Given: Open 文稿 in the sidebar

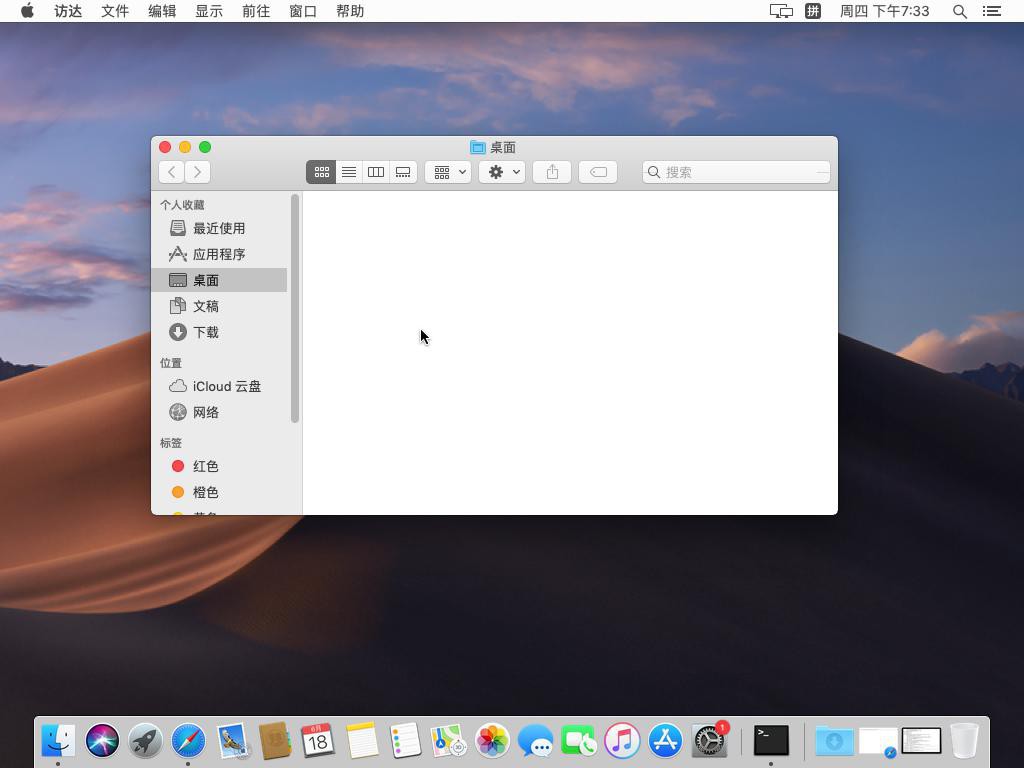Looking at the screenshot, I should click(219, 306).
